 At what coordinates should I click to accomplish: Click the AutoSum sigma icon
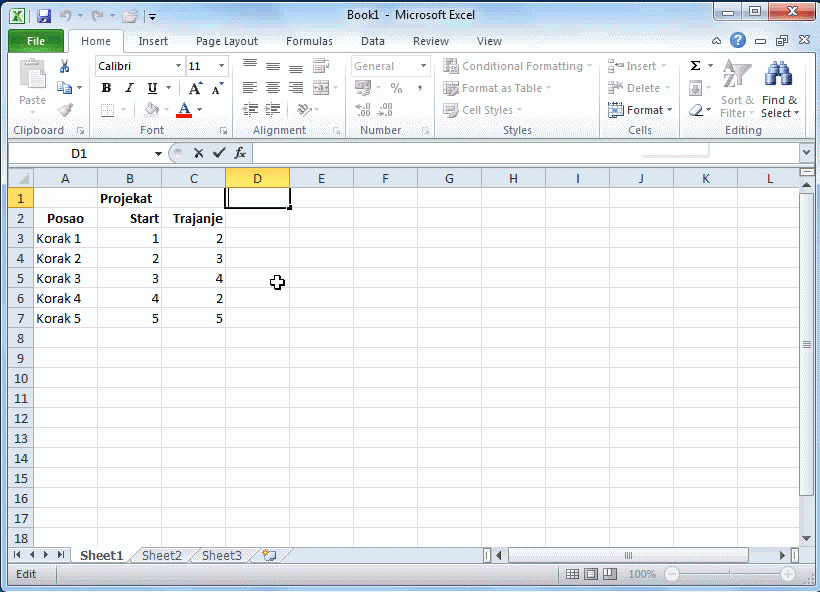point(695,66)
